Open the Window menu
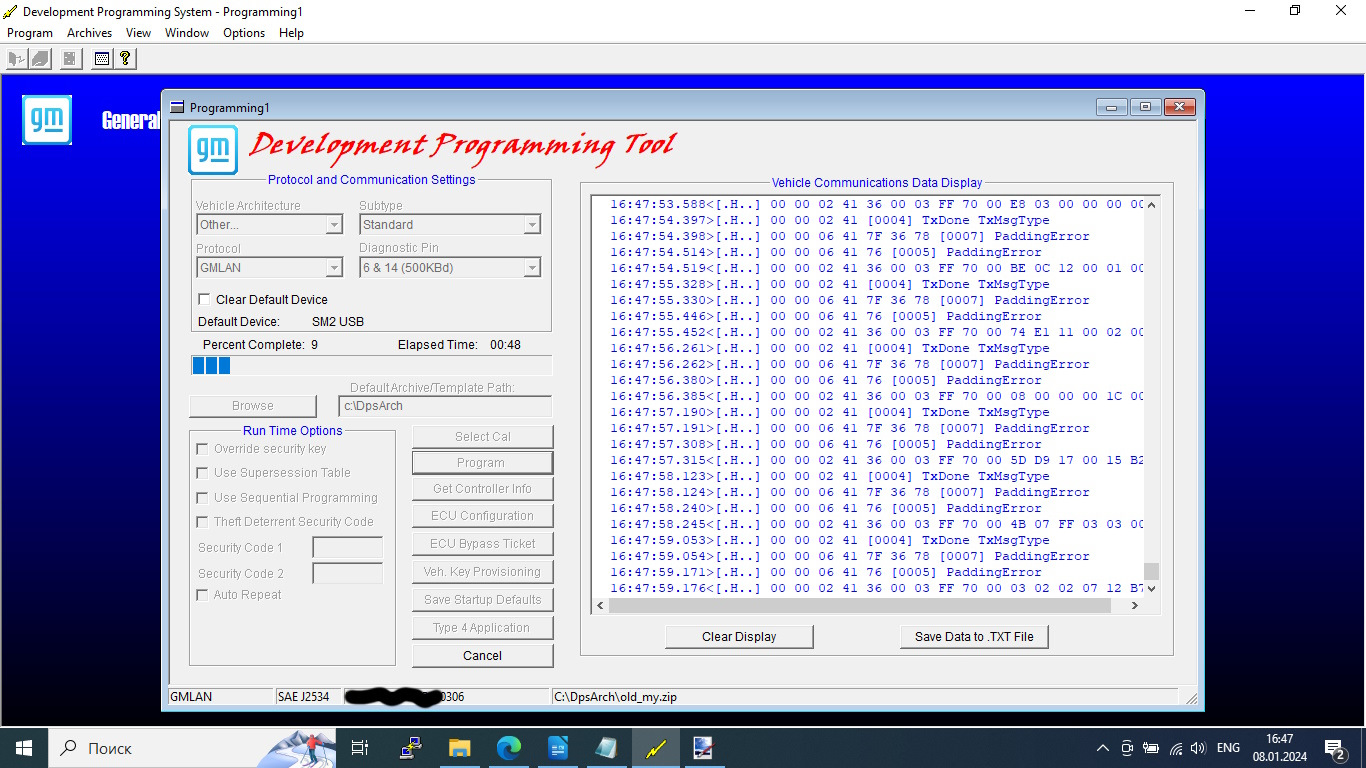Screen dimensions: 1366x768 coord(187,33)
